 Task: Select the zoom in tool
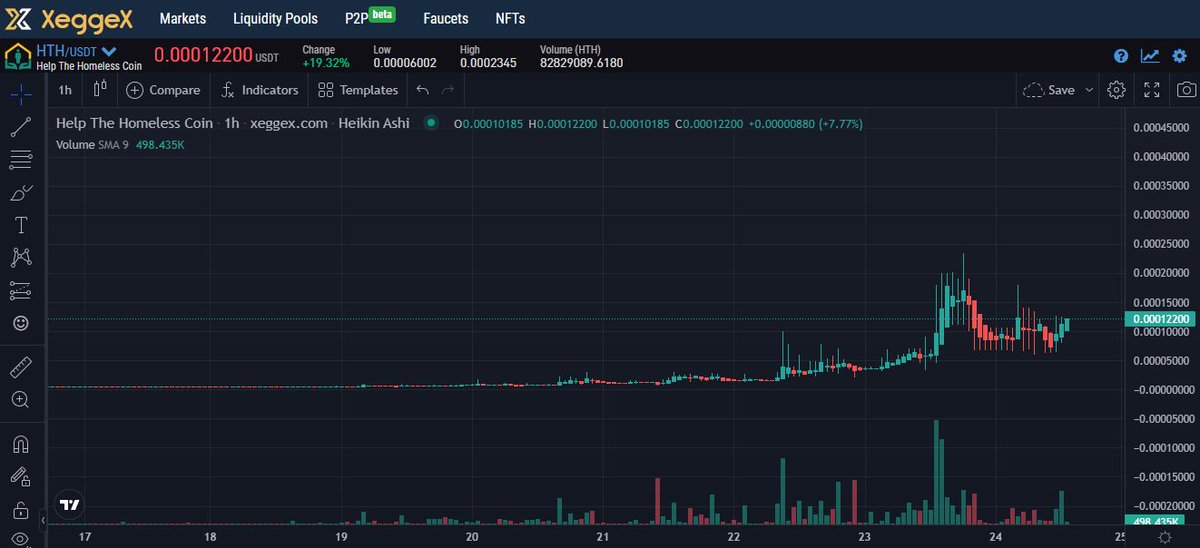21,400
